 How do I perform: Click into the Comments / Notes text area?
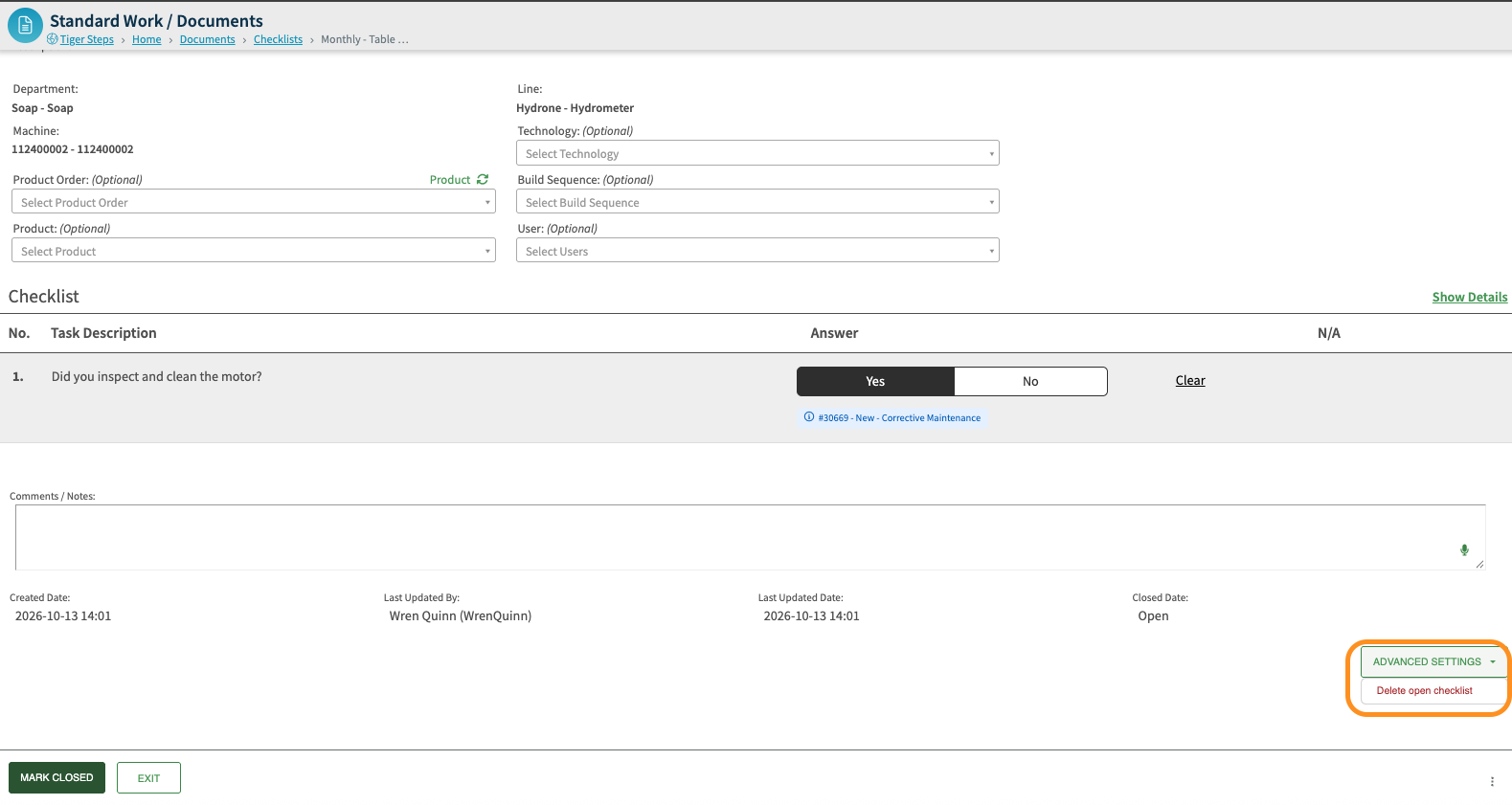pyautogui.click(x=750, y=537)
